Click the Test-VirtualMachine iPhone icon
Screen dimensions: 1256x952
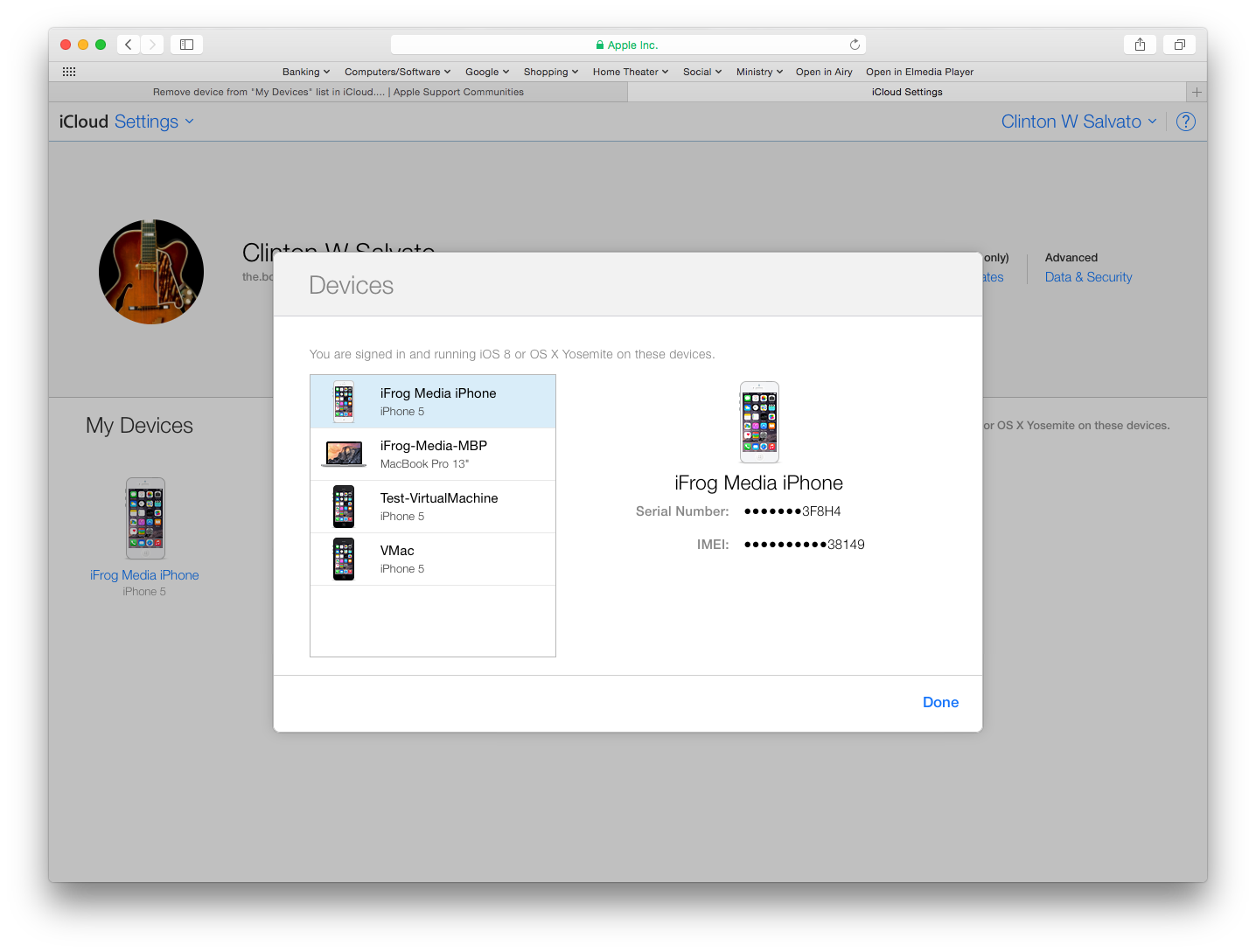[x=344, y=506]
